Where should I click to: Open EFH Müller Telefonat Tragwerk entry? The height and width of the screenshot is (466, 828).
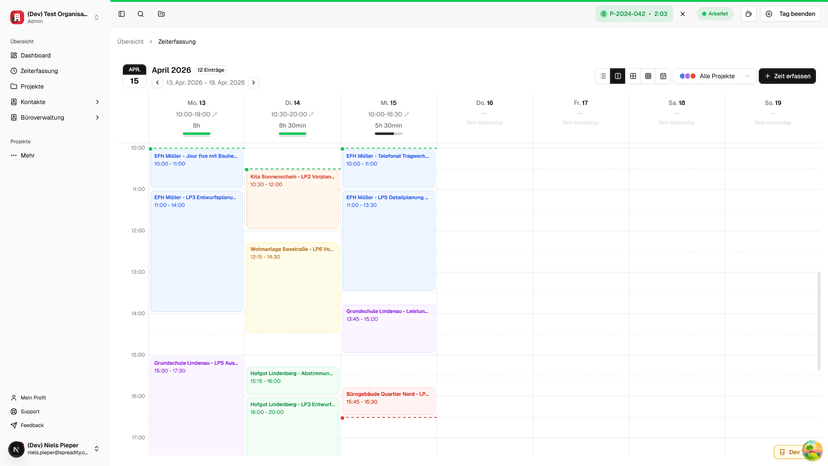(x=389, y=169)
